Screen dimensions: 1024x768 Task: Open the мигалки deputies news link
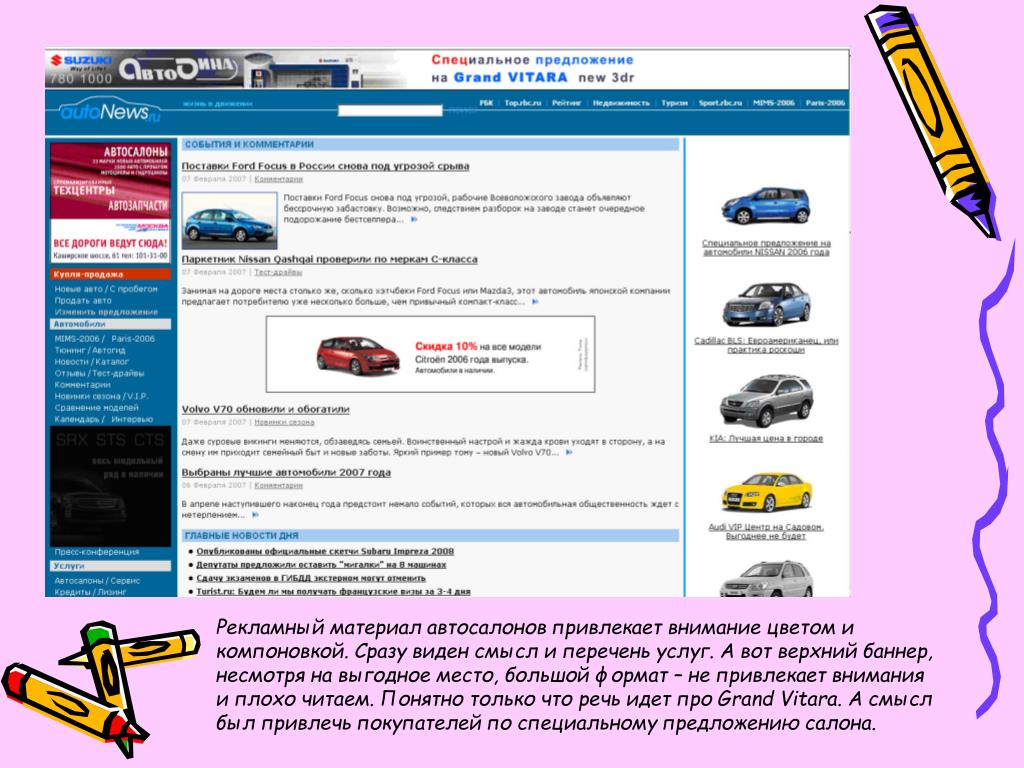click(x=321, y=564)
